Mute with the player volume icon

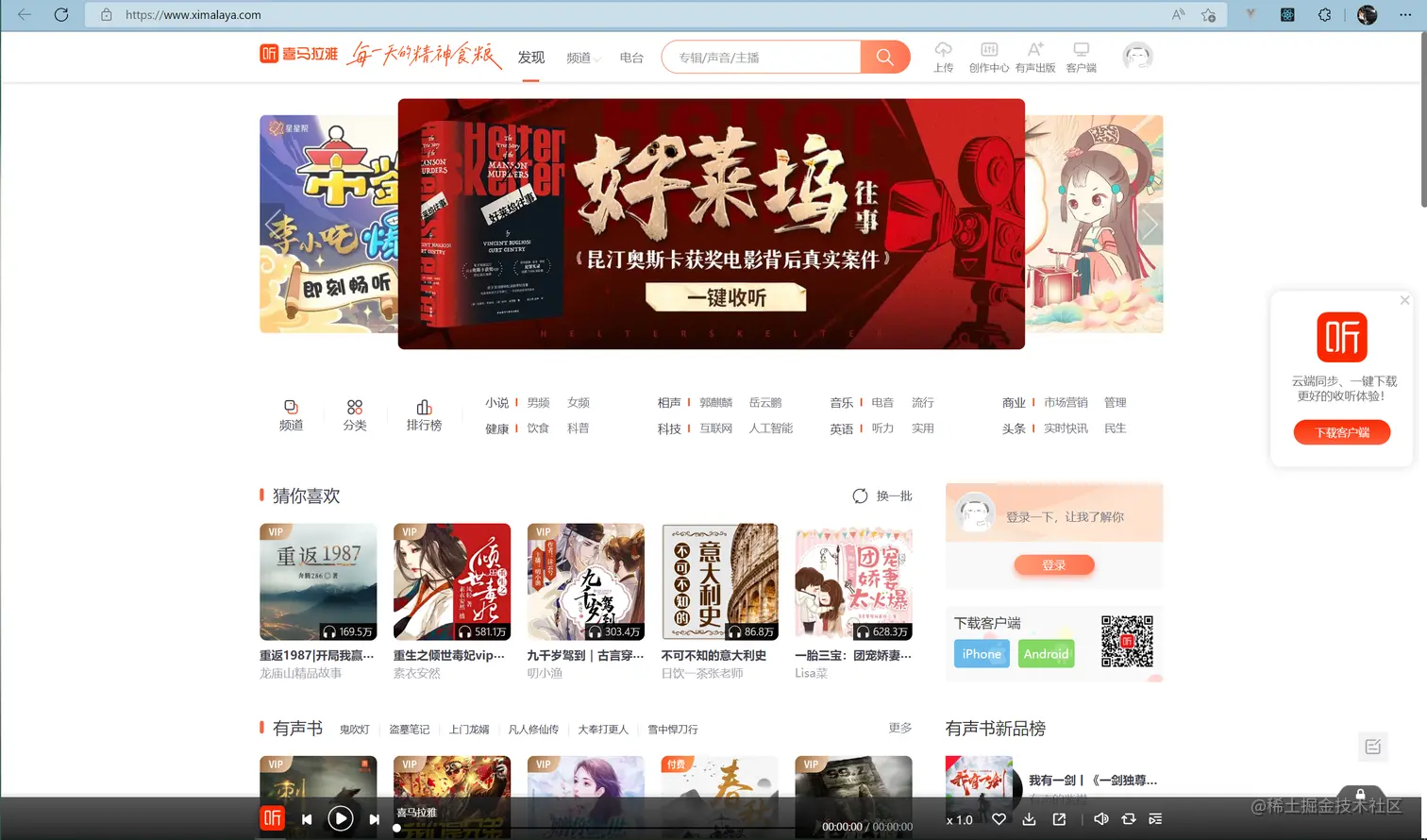[1100, 819]
